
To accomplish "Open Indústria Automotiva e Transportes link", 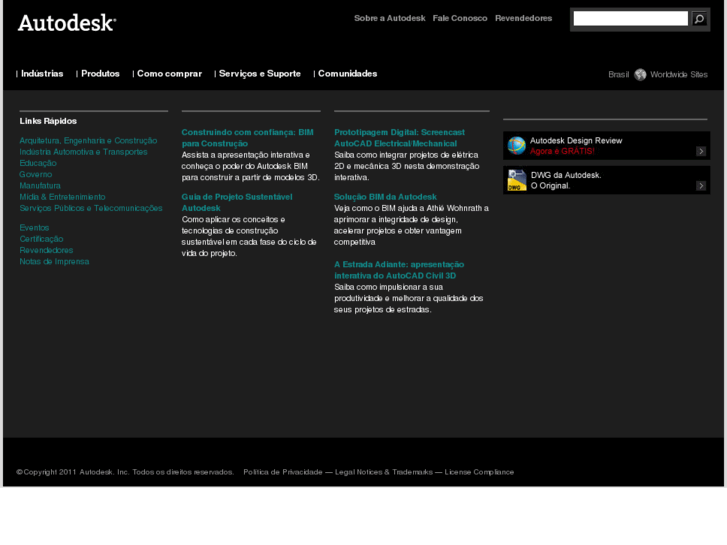I will (83, 152).
